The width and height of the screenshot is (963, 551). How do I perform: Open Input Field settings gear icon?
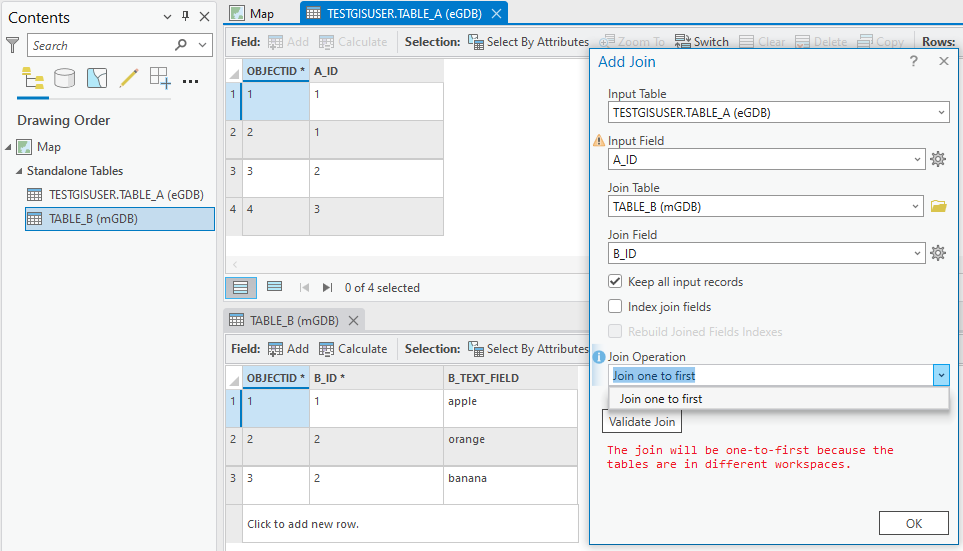[x=938, y=159]
